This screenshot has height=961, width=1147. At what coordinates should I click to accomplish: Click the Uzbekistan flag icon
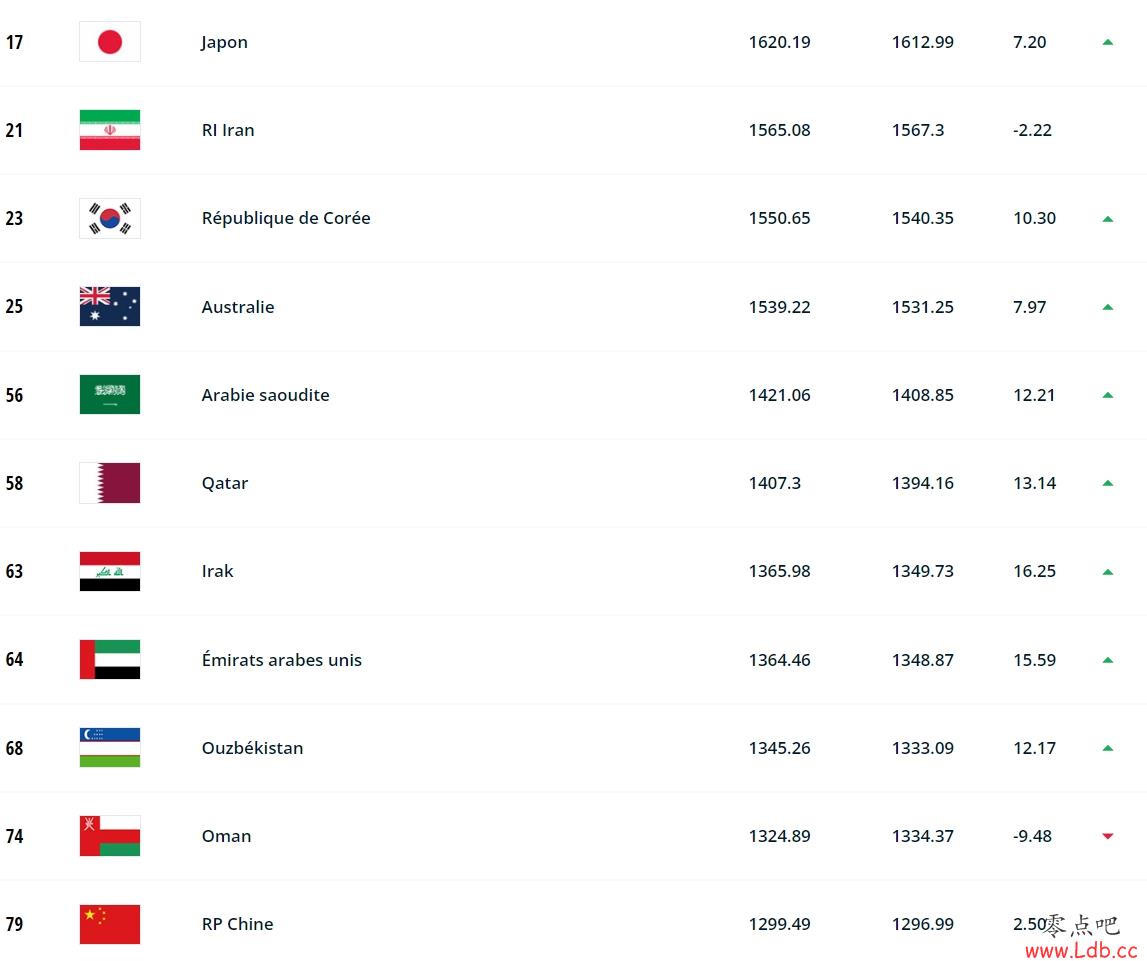[110, 747]
